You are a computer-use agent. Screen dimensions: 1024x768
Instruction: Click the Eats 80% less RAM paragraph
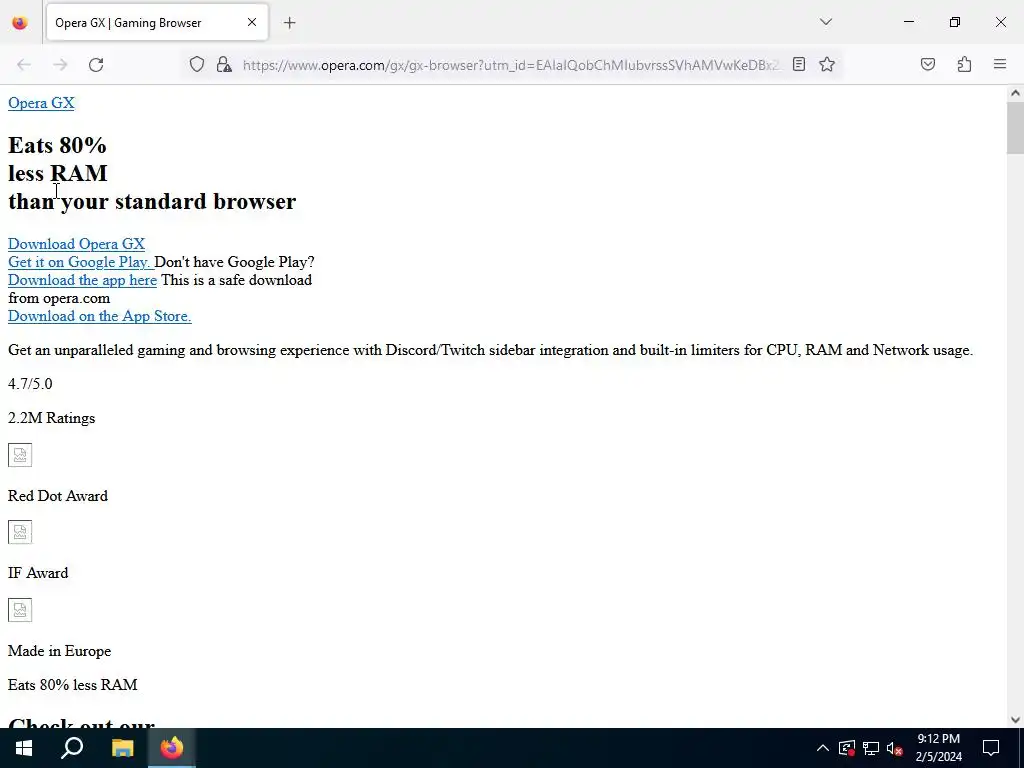[72, 685]
